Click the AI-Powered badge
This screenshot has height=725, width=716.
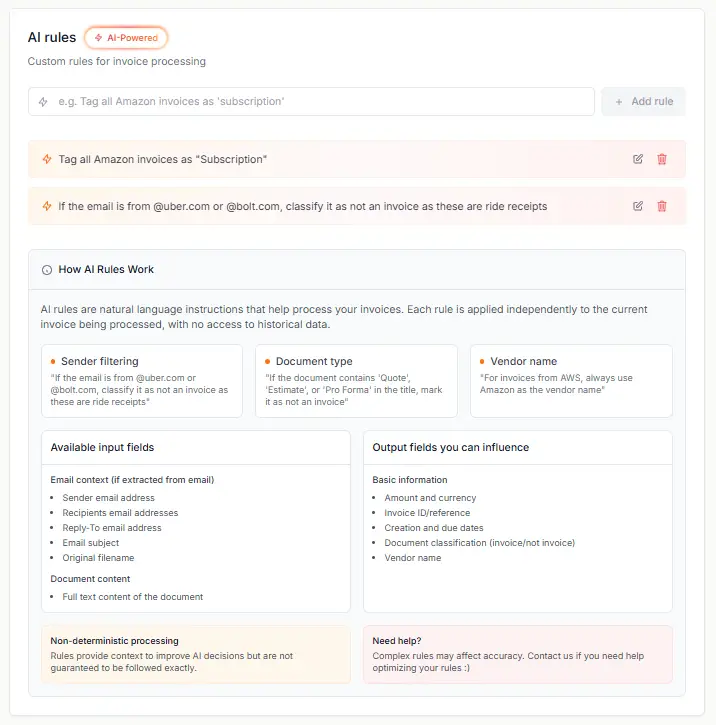(x=126, y=38)
